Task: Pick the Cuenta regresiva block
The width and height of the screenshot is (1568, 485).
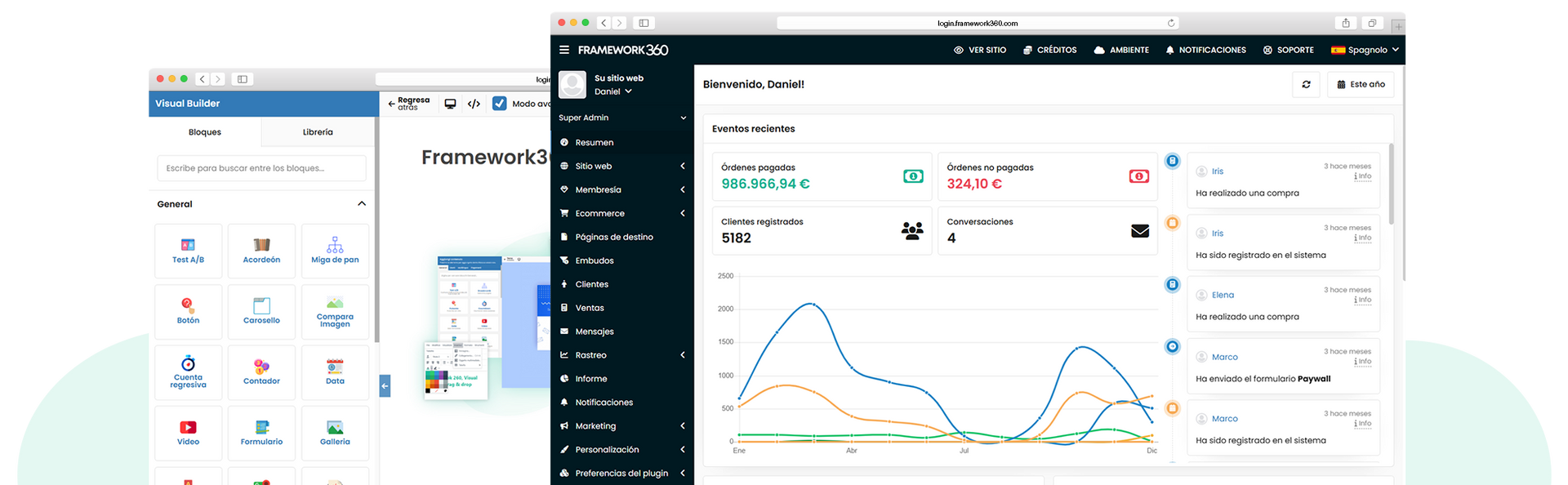Action: 188,372
